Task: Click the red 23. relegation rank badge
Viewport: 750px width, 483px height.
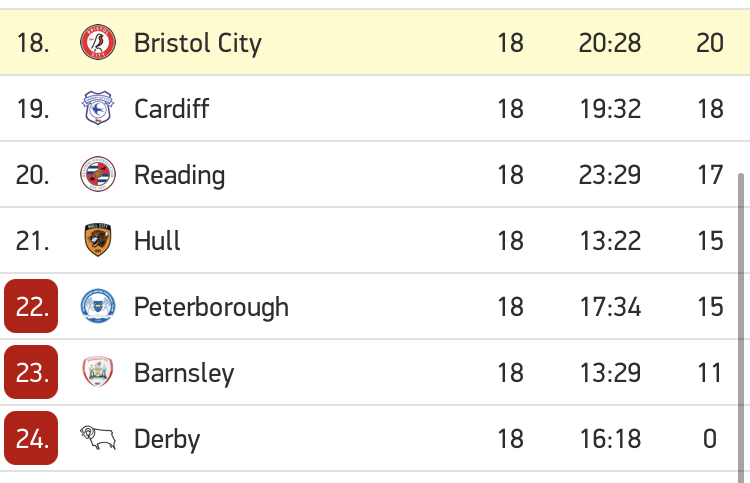Action: click(x=31, y=372)
